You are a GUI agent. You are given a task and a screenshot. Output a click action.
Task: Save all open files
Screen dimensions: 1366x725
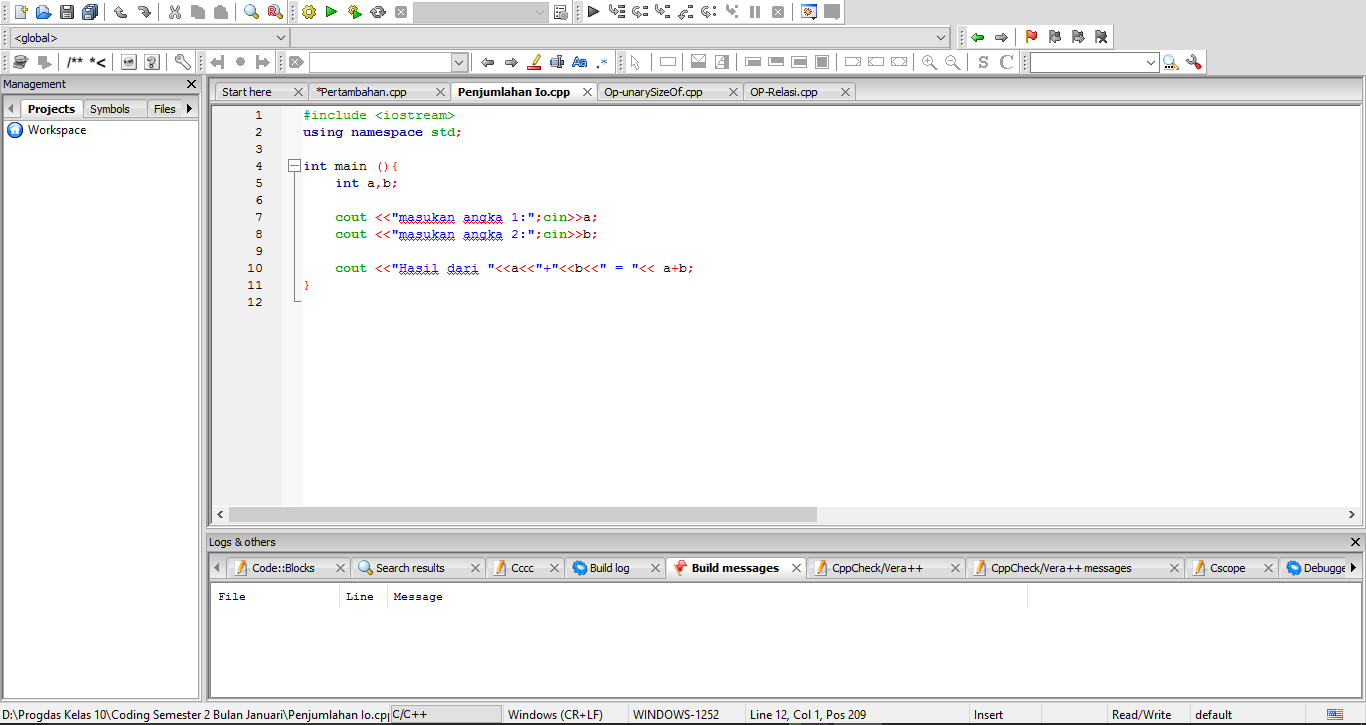89,12
